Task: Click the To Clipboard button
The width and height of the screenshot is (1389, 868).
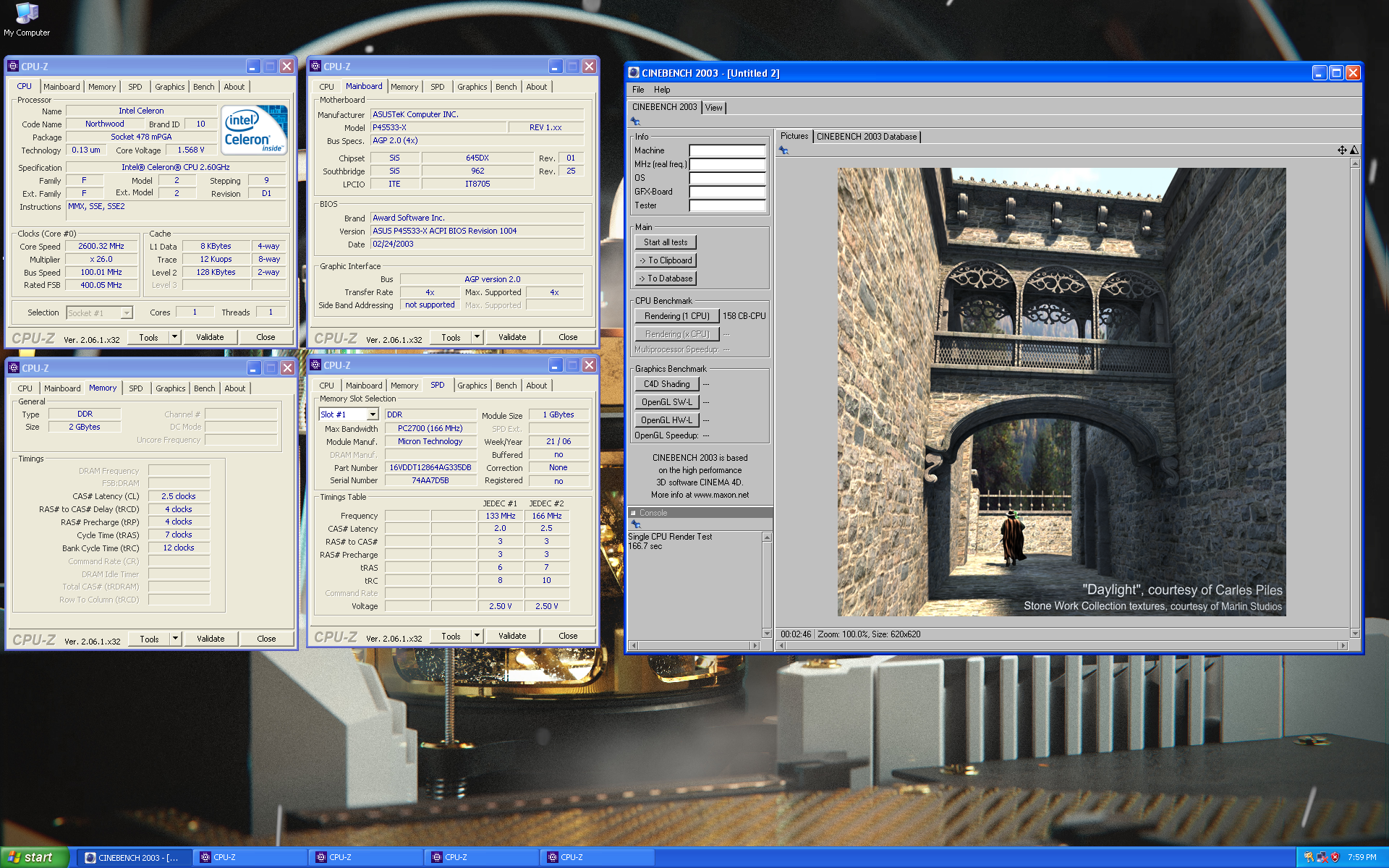Action: [666, 260]
